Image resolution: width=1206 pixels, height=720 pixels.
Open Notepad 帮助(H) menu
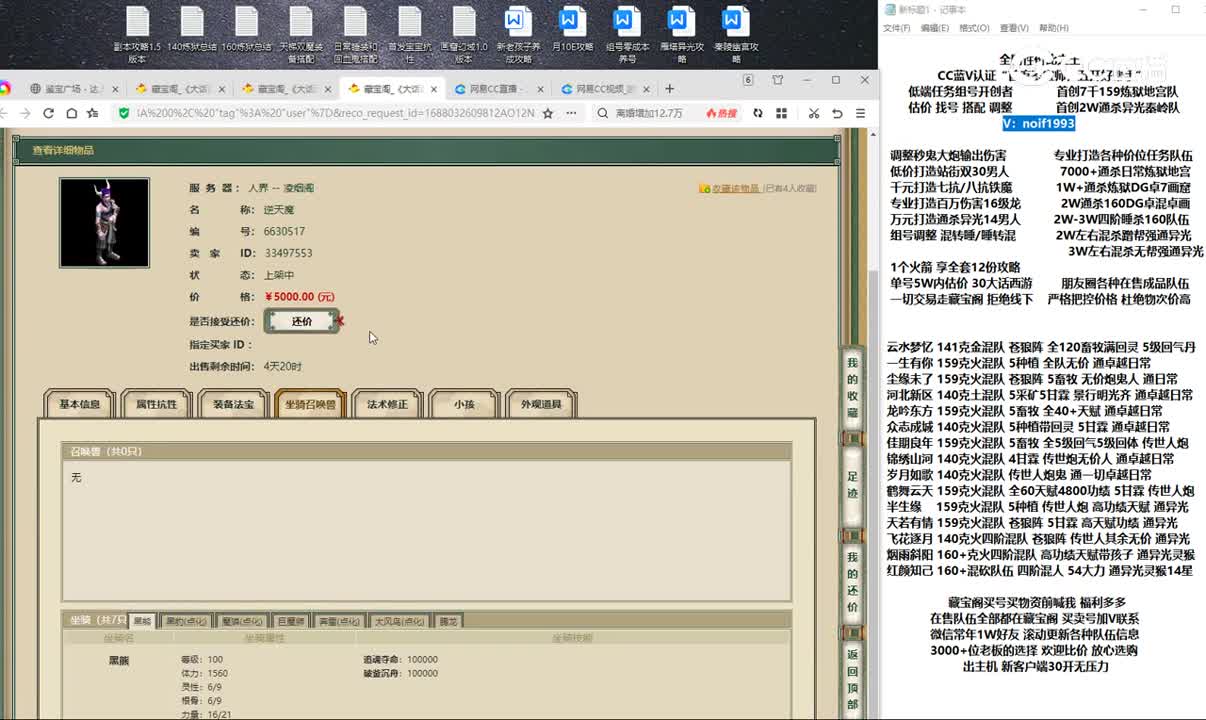[x=1054, y=28]
